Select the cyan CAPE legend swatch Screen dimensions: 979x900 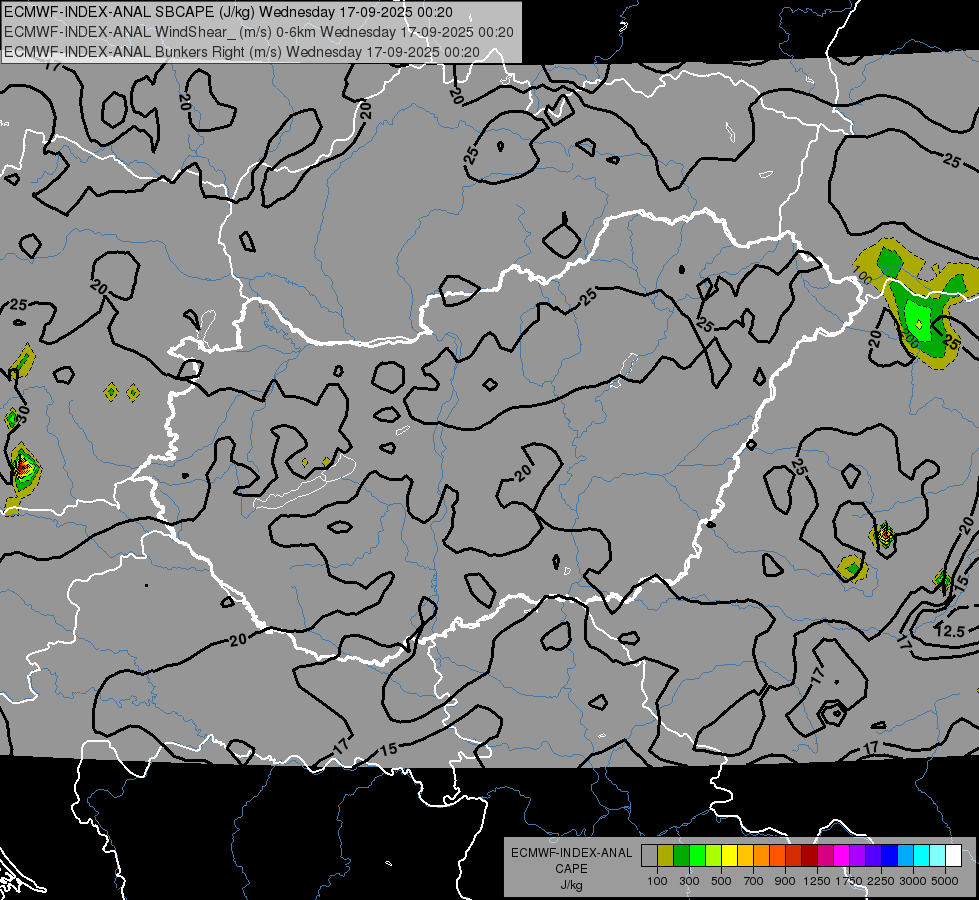[922, 855]
